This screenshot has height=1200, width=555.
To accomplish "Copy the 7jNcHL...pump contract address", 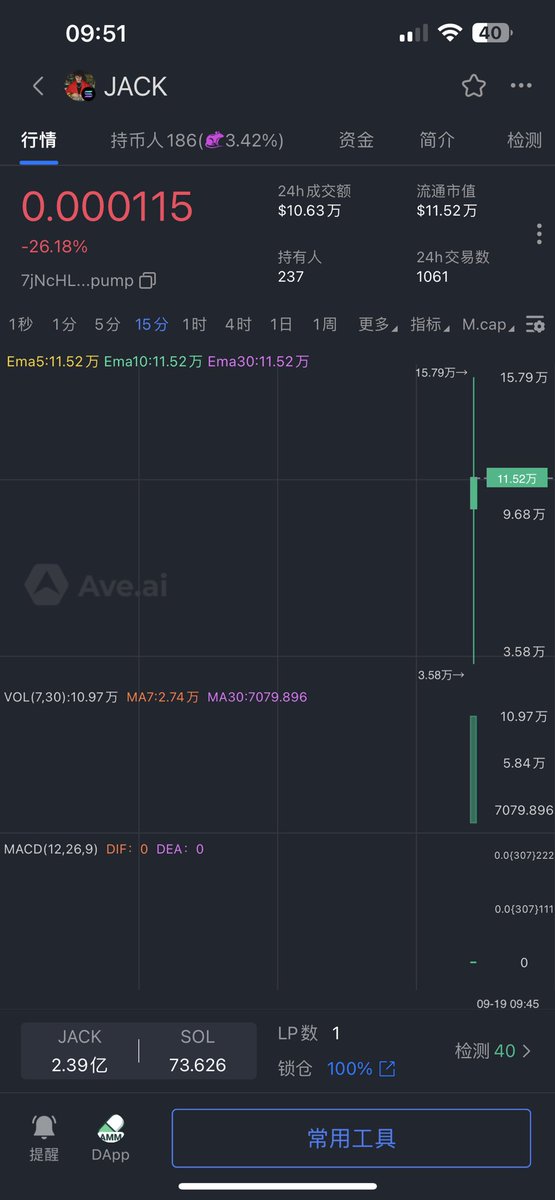I will [147, 280].
